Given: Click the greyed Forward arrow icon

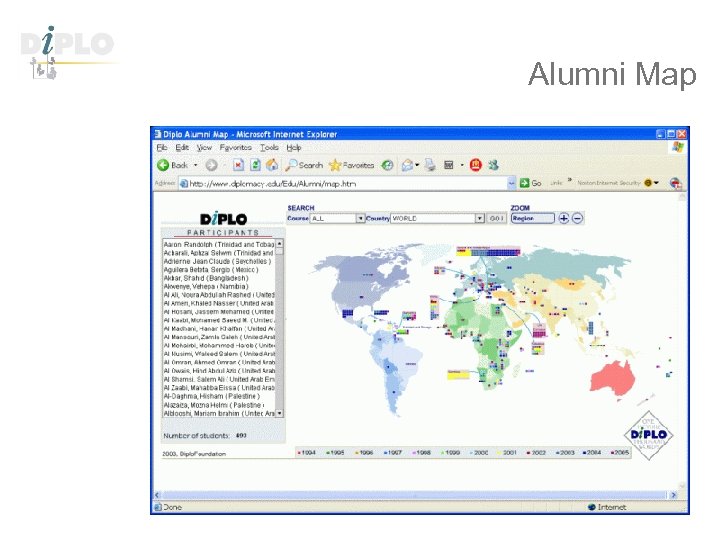Looking at the screenshot, I should tap(211, 165).
